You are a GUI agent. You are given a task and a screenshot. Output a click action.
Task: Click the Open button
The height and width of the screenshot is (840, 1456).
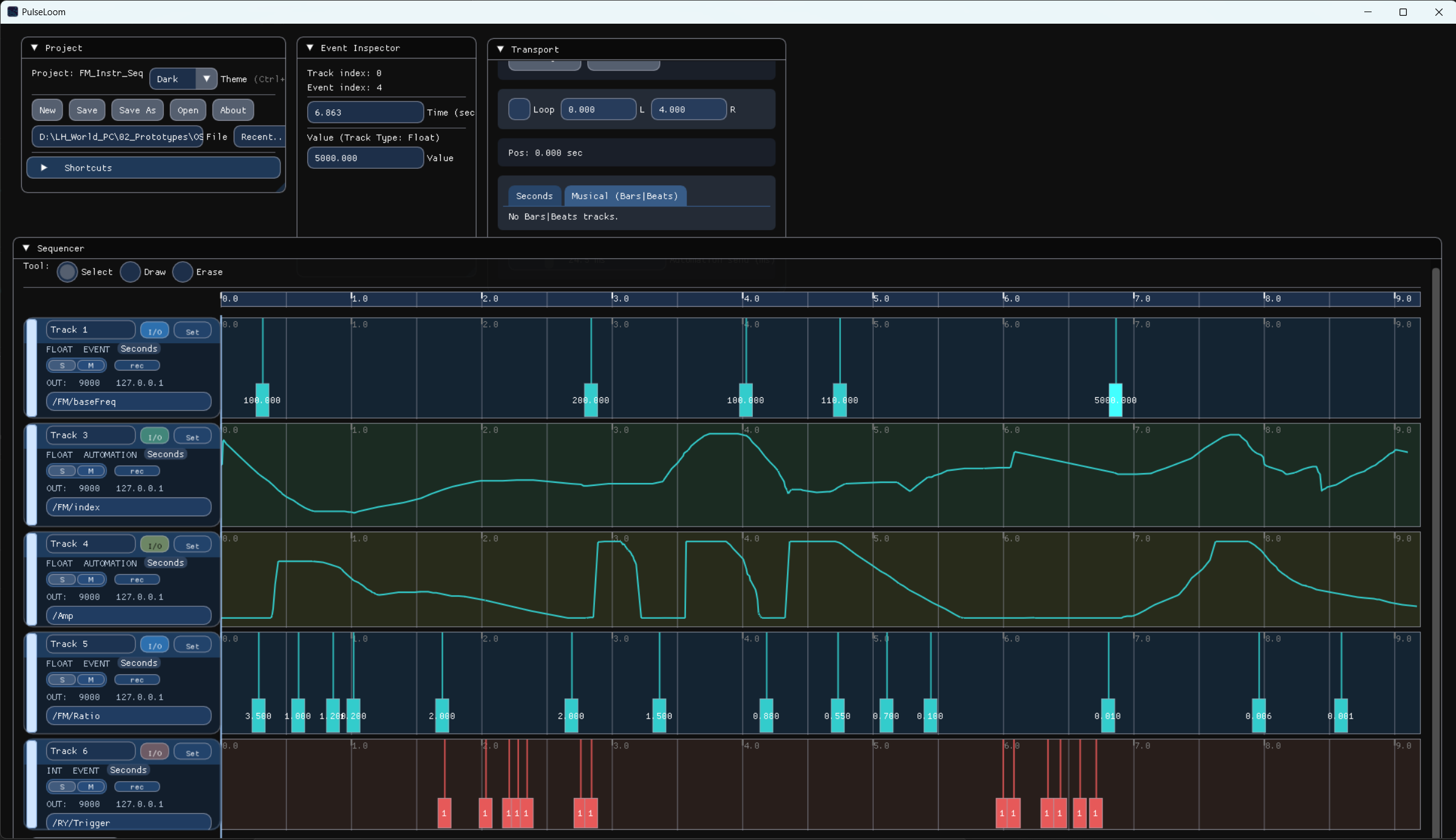(x=188, y=110)
